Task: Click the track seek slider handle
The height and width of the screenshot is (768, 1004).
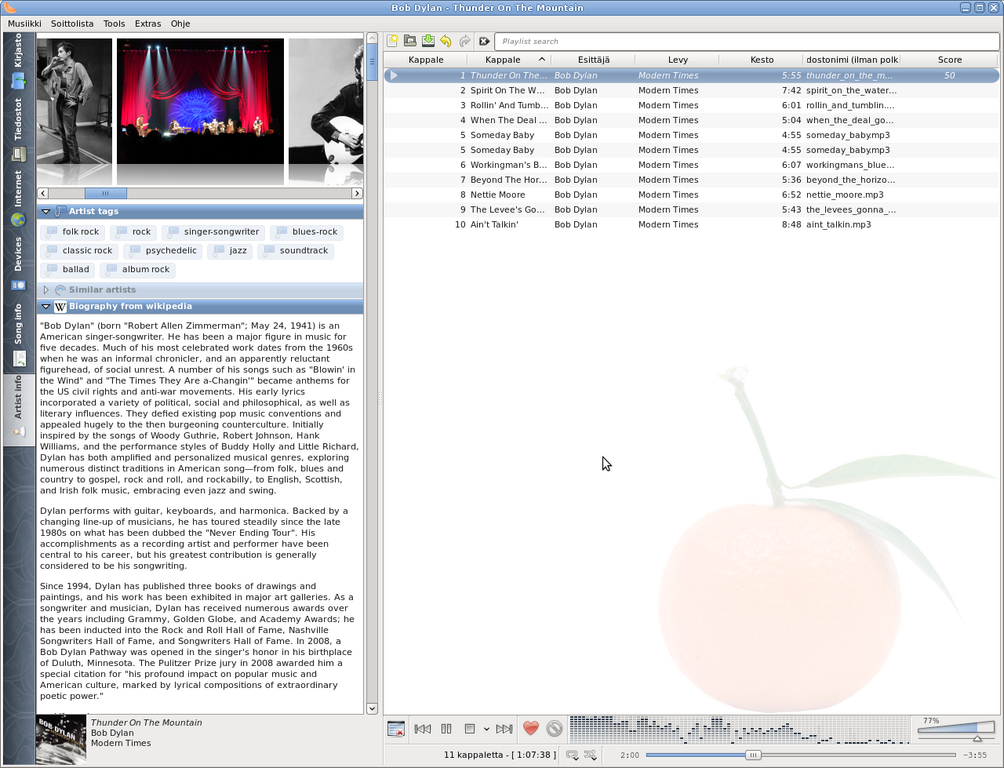Action: (753, 755)
